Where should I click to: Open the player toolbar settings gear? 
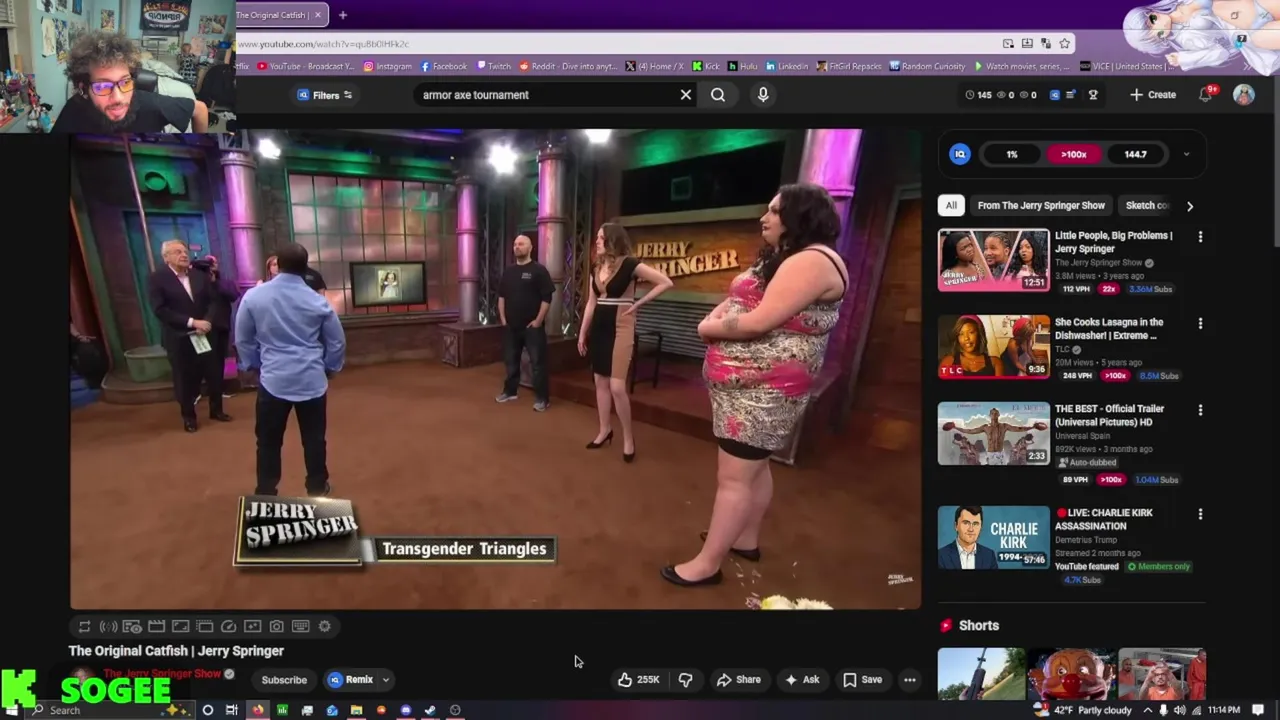(x=324, y=626)
